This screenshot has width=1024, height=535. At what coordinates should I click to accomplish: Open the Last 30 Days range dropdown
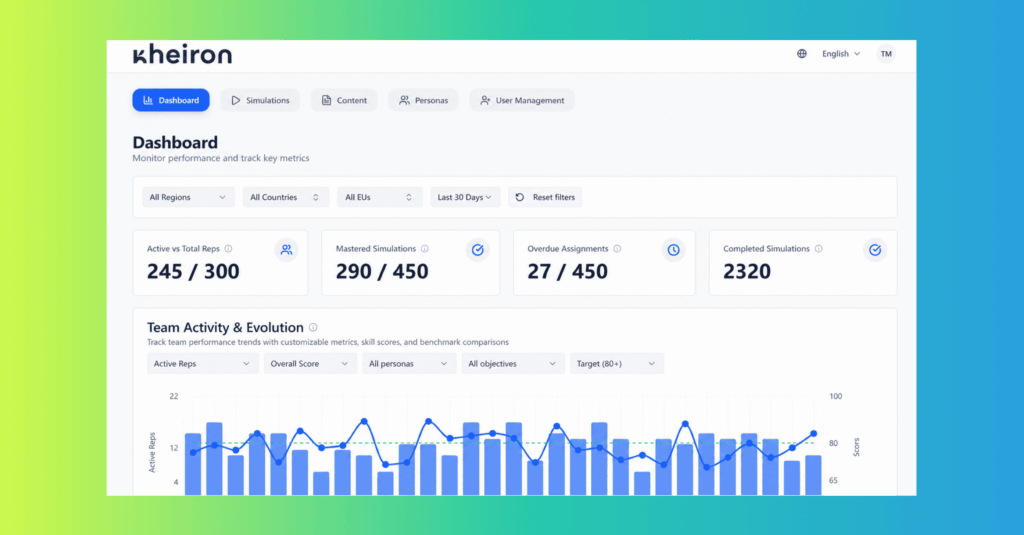(x=465, y=197)
